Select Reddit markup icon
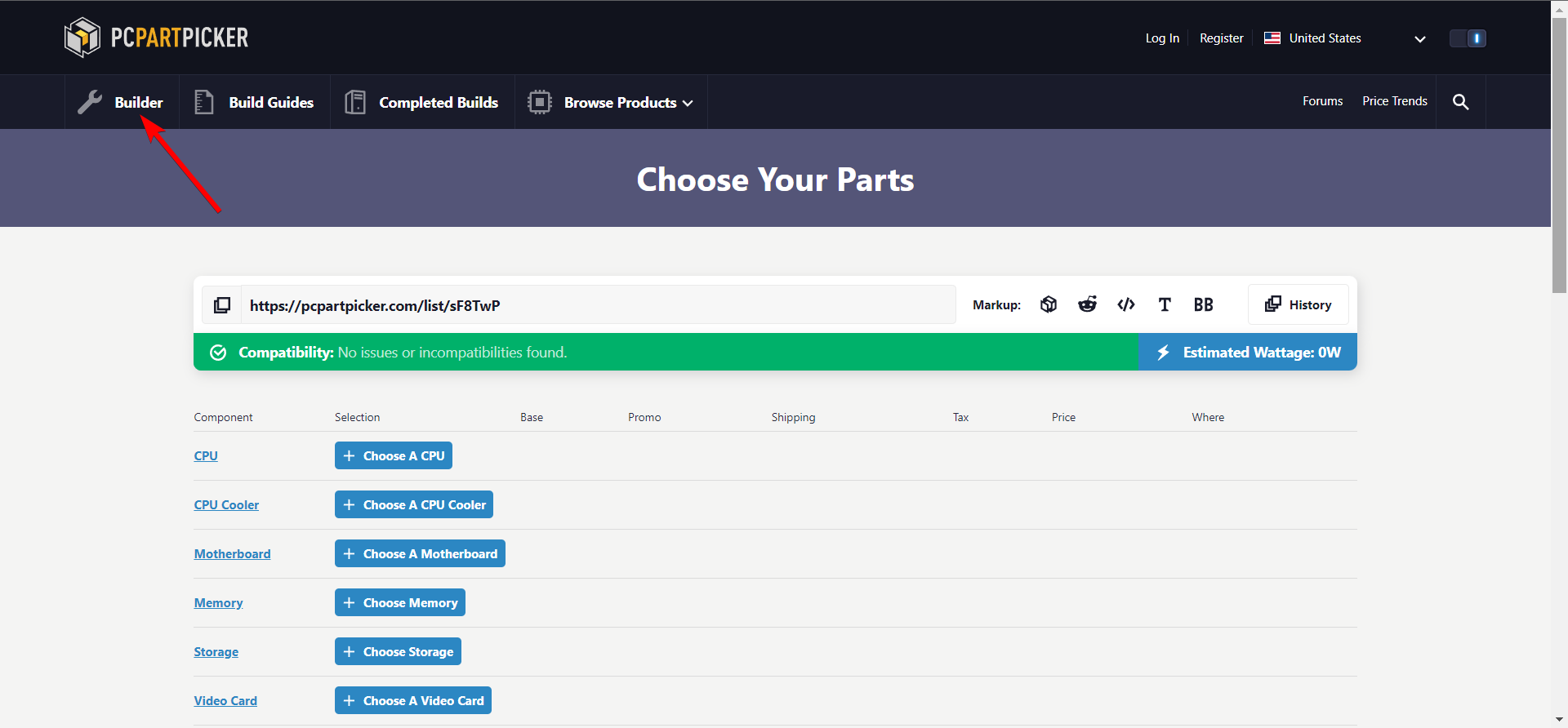1568x728 pixels. [x=1087, y=304]
